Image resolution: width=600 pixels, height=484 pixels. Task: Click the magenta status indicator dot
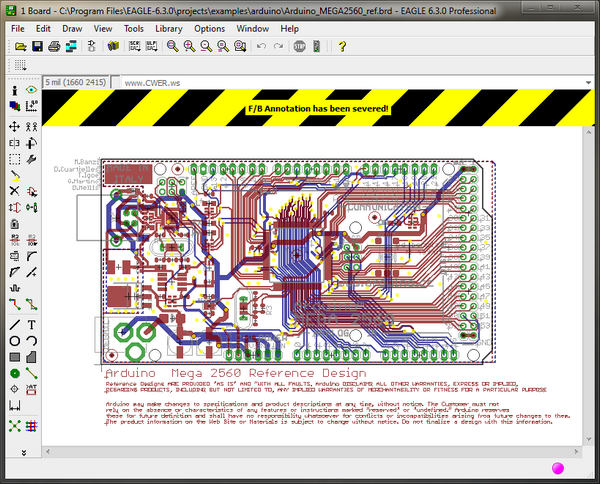(x=557, y=468)
